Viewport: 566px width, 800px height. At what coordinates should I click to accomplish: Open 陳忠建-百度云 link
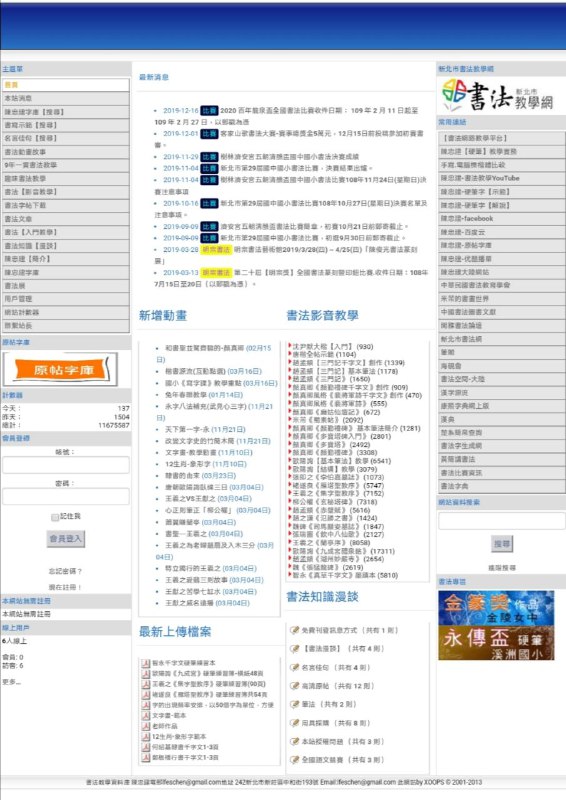[502, 232]
